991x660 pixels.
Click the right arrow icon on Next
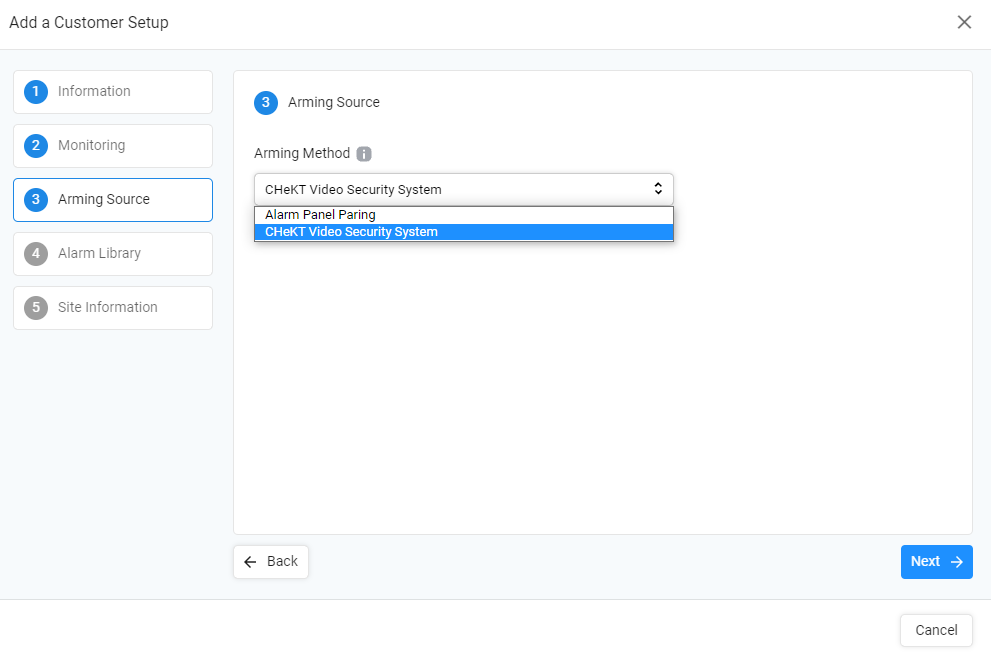[x=957, y=562]
